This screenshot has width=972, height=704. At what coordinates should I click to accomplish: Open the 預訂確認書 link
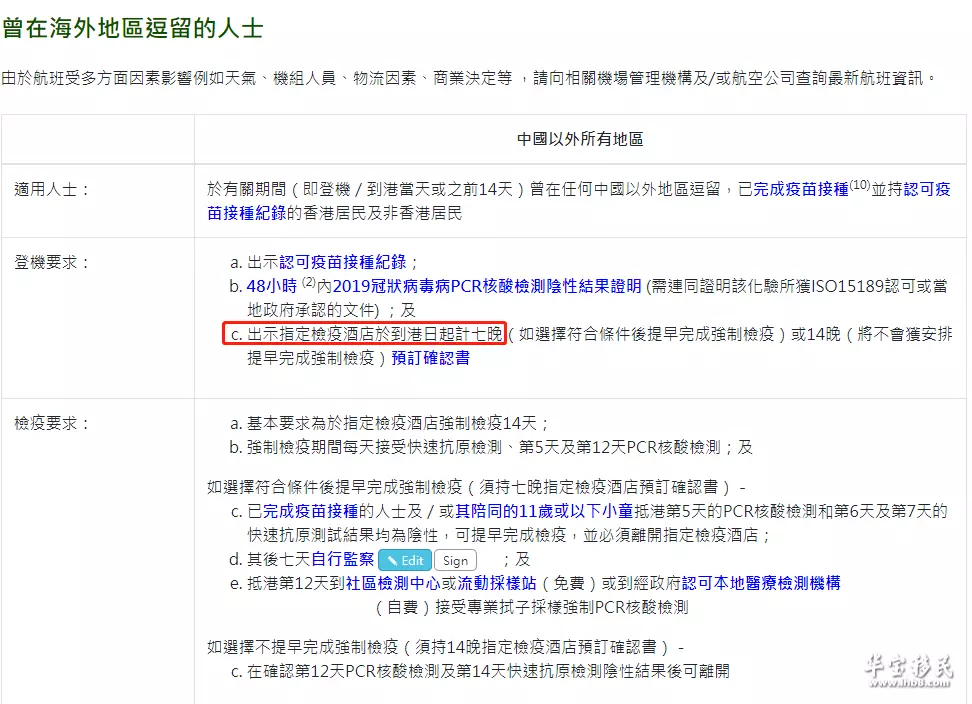point(430,358)
